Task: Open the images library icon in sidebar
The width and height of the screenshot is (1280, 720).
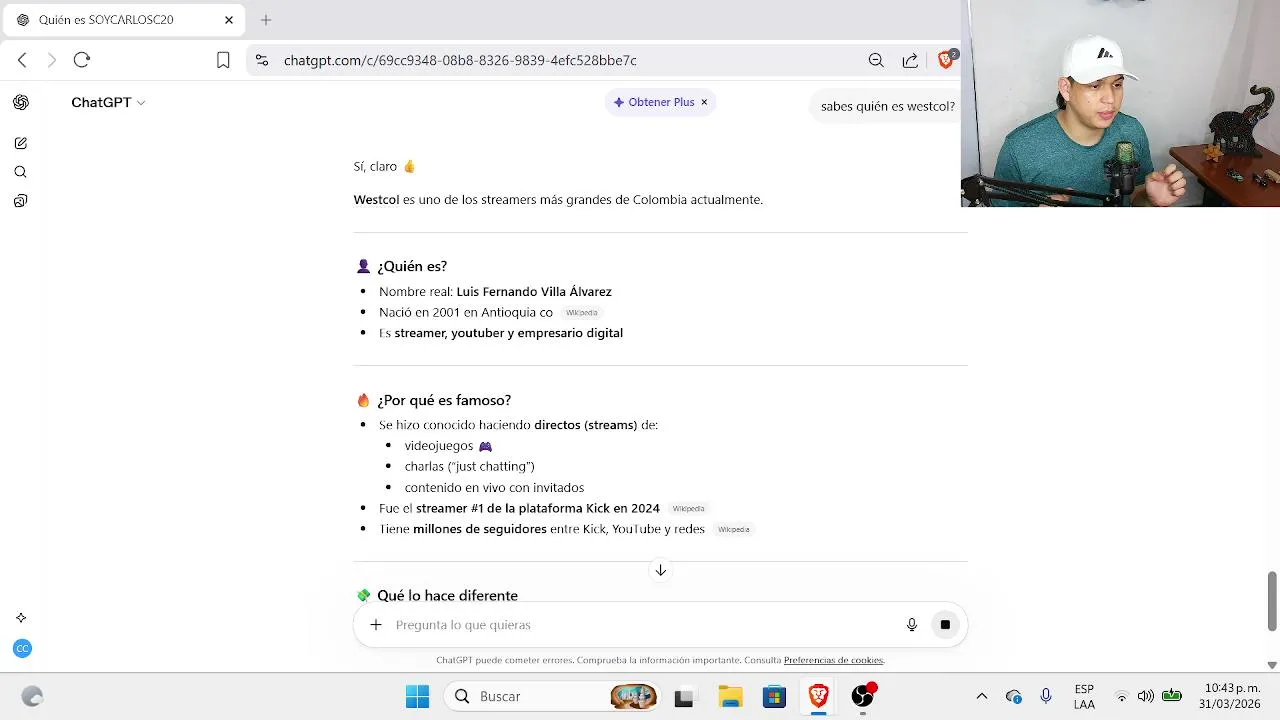Action: point(21,201)
